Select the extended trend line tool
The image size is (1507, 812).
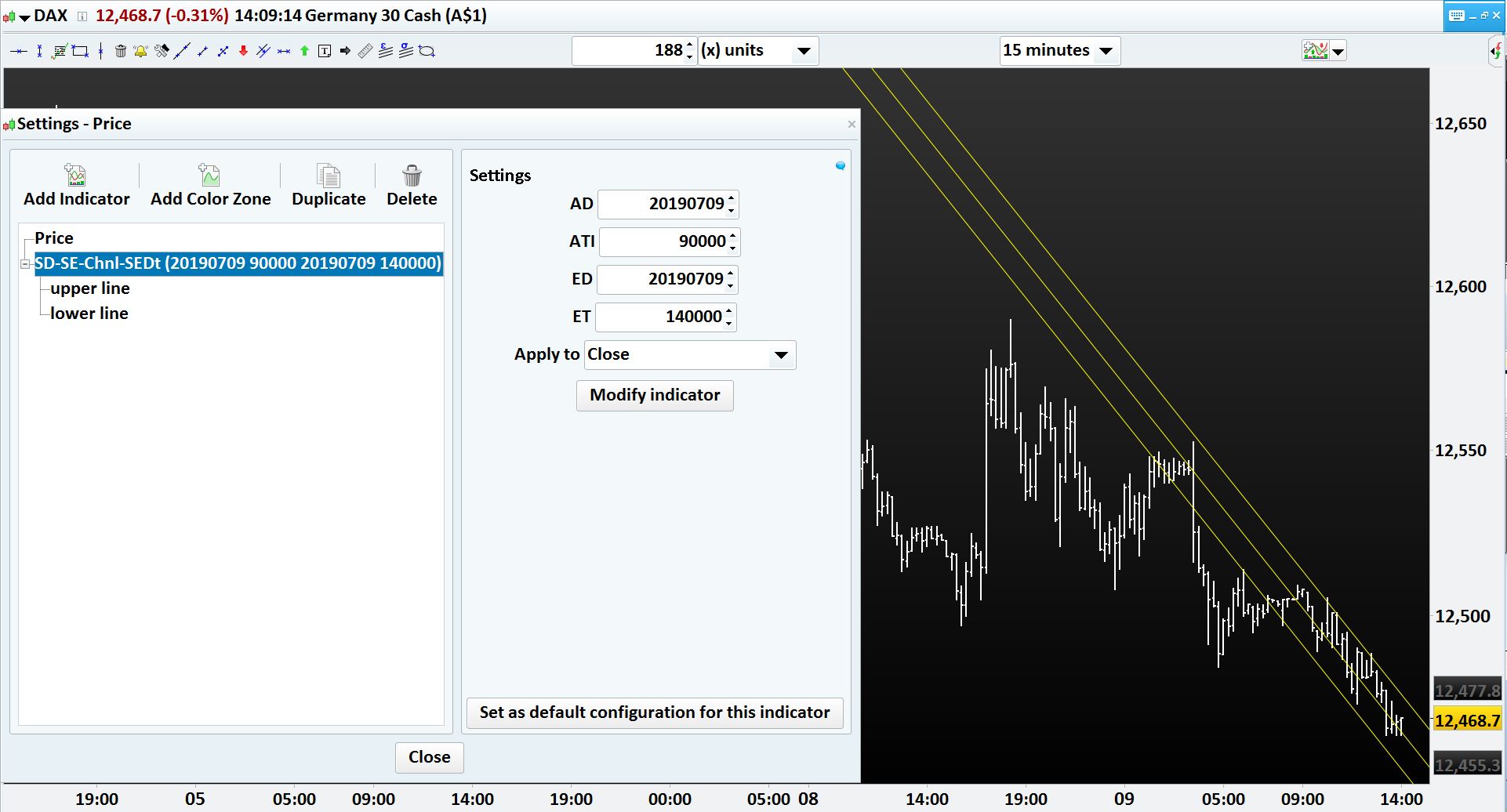pos(182,52)
